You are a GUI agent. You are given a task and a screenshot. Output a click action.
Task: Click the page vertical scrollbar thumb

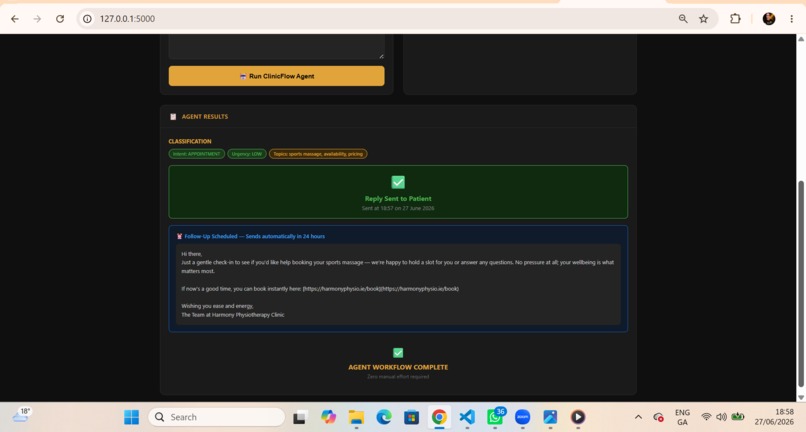800,283
